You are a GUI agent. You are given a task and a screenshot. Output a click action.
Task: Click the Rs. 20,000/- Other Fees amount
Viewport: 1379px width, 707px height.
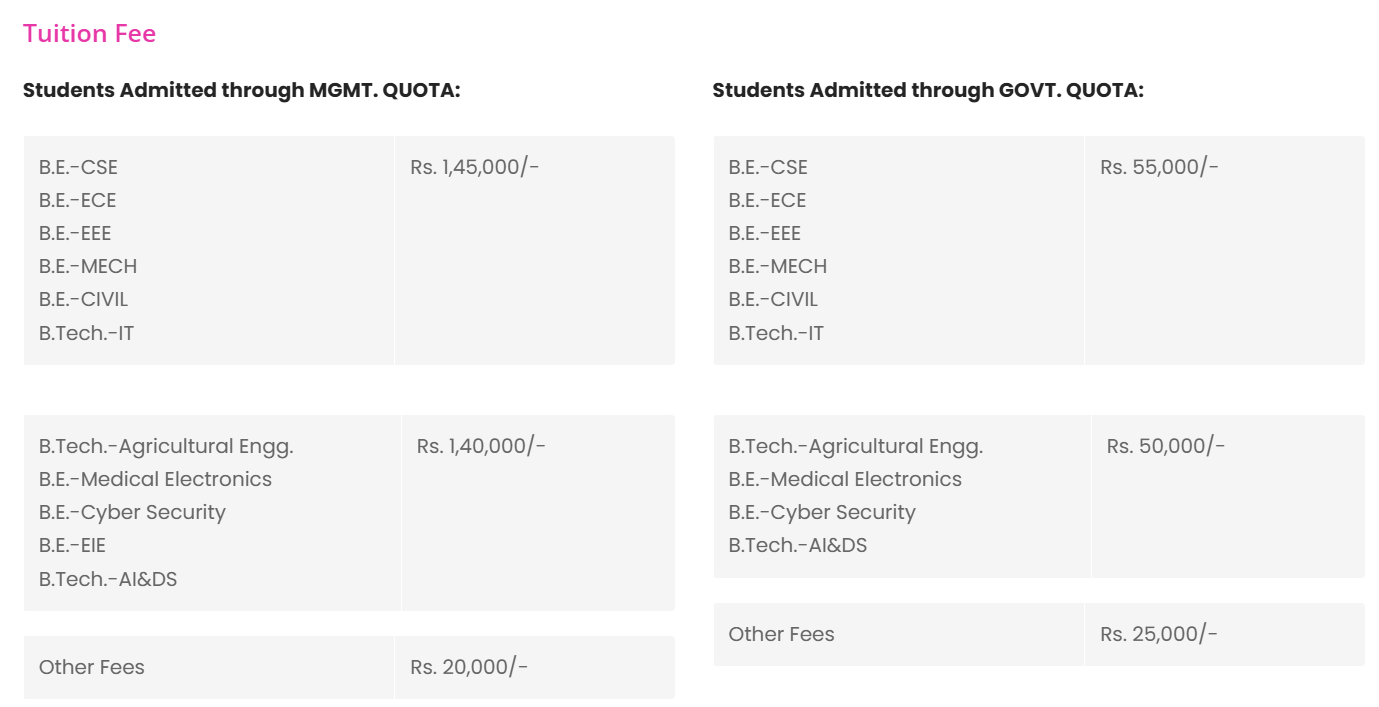[469, 667]
